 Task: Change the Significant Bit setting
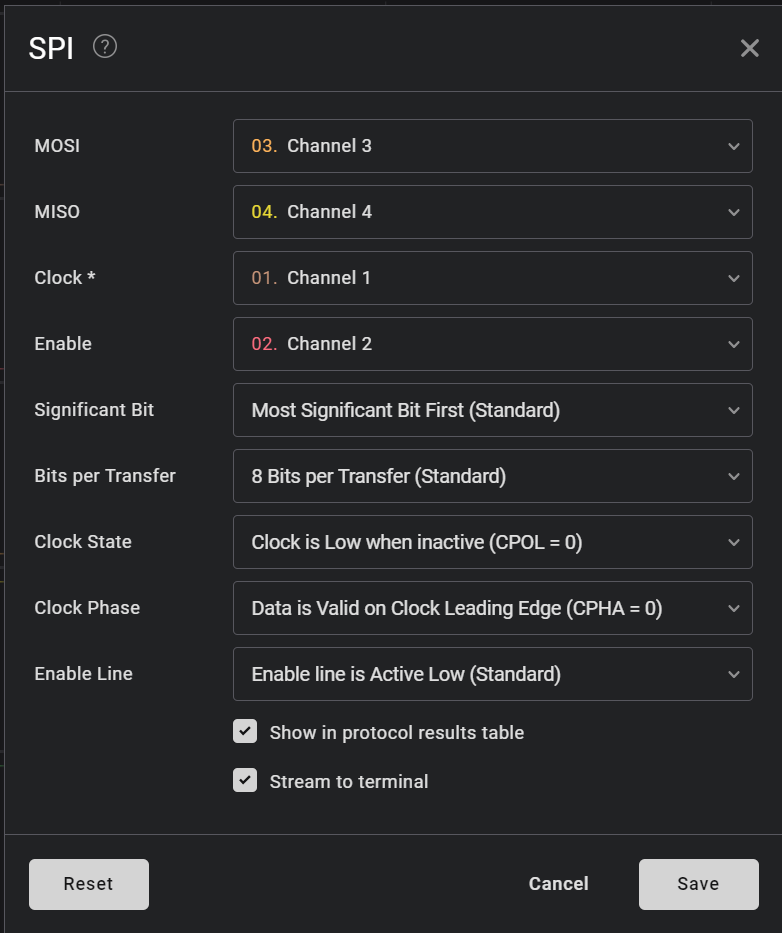[492, 410]
